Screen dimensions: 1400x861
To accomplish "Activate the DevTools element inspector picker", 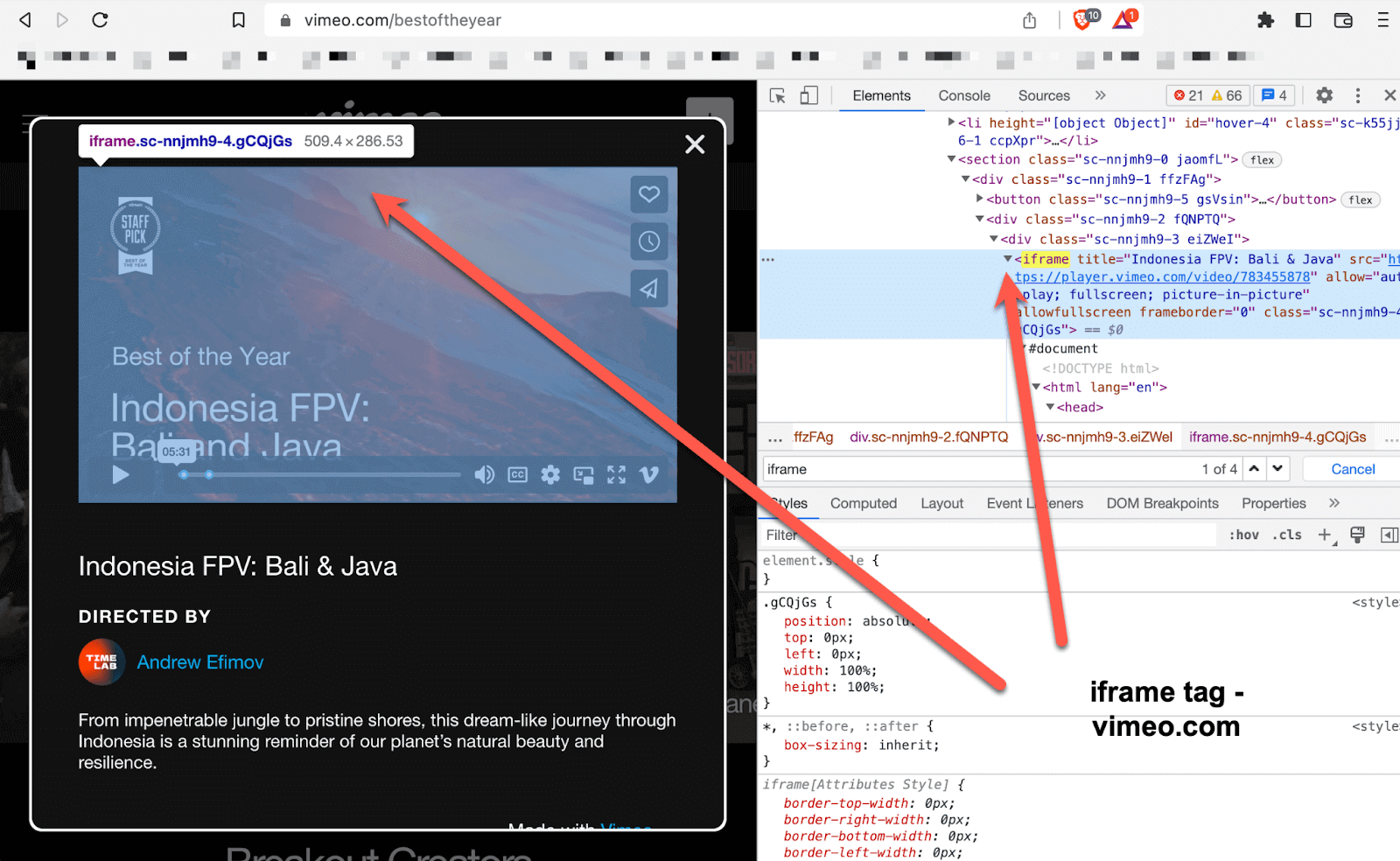I will [x=777, y=95].
